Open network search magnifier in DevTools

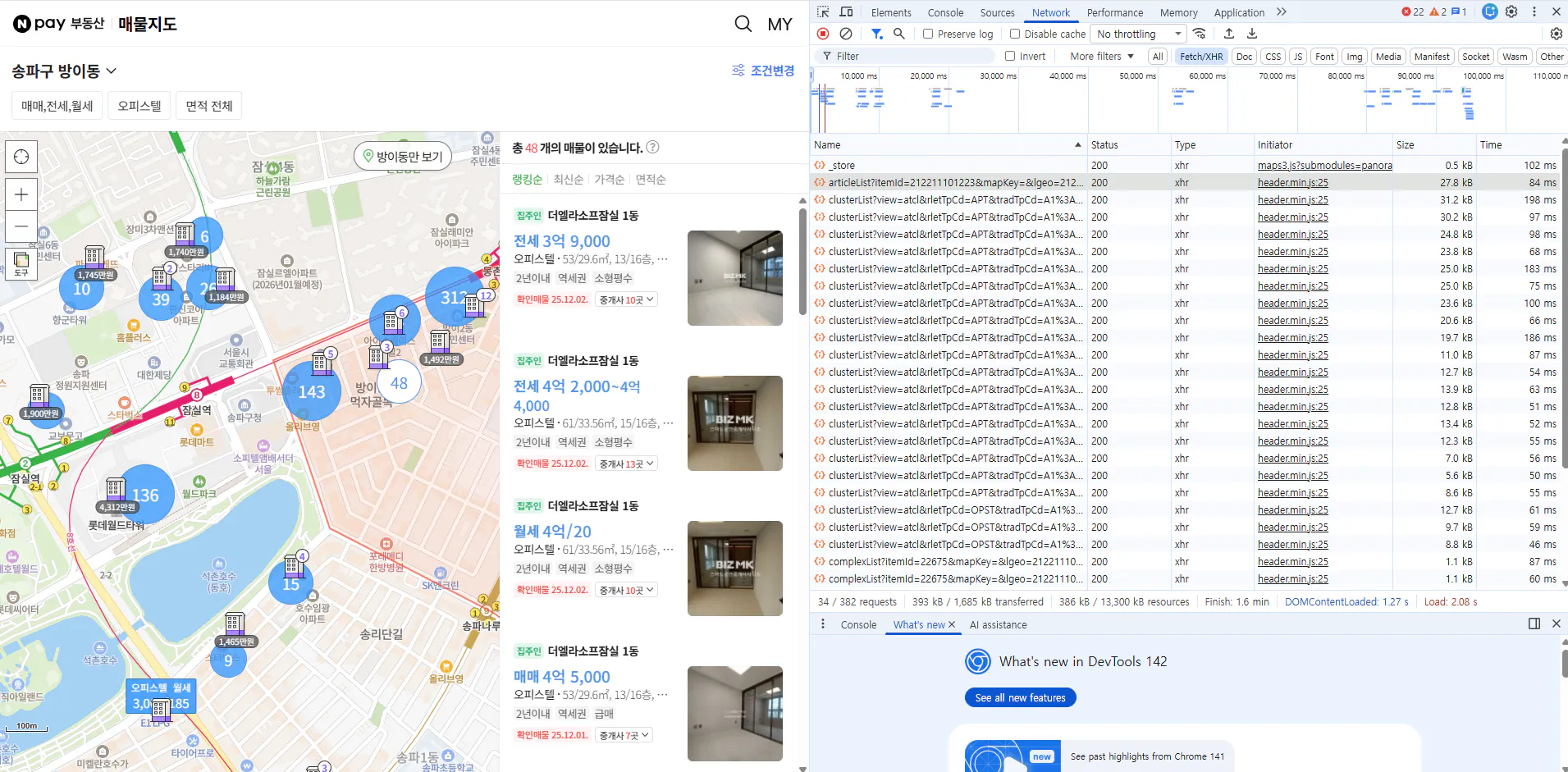tap(899, 34)
